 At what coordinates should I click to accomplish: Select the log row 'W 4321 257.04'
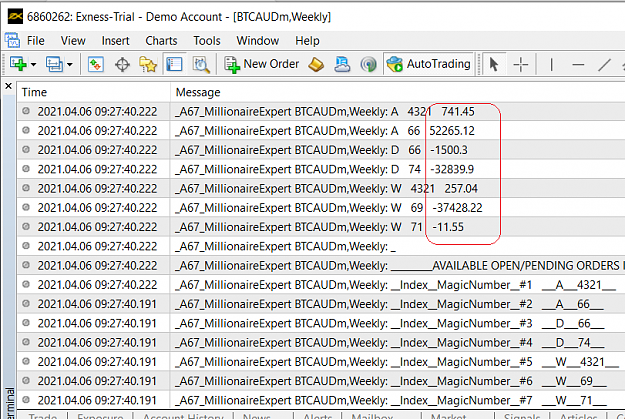coord(321,188)
